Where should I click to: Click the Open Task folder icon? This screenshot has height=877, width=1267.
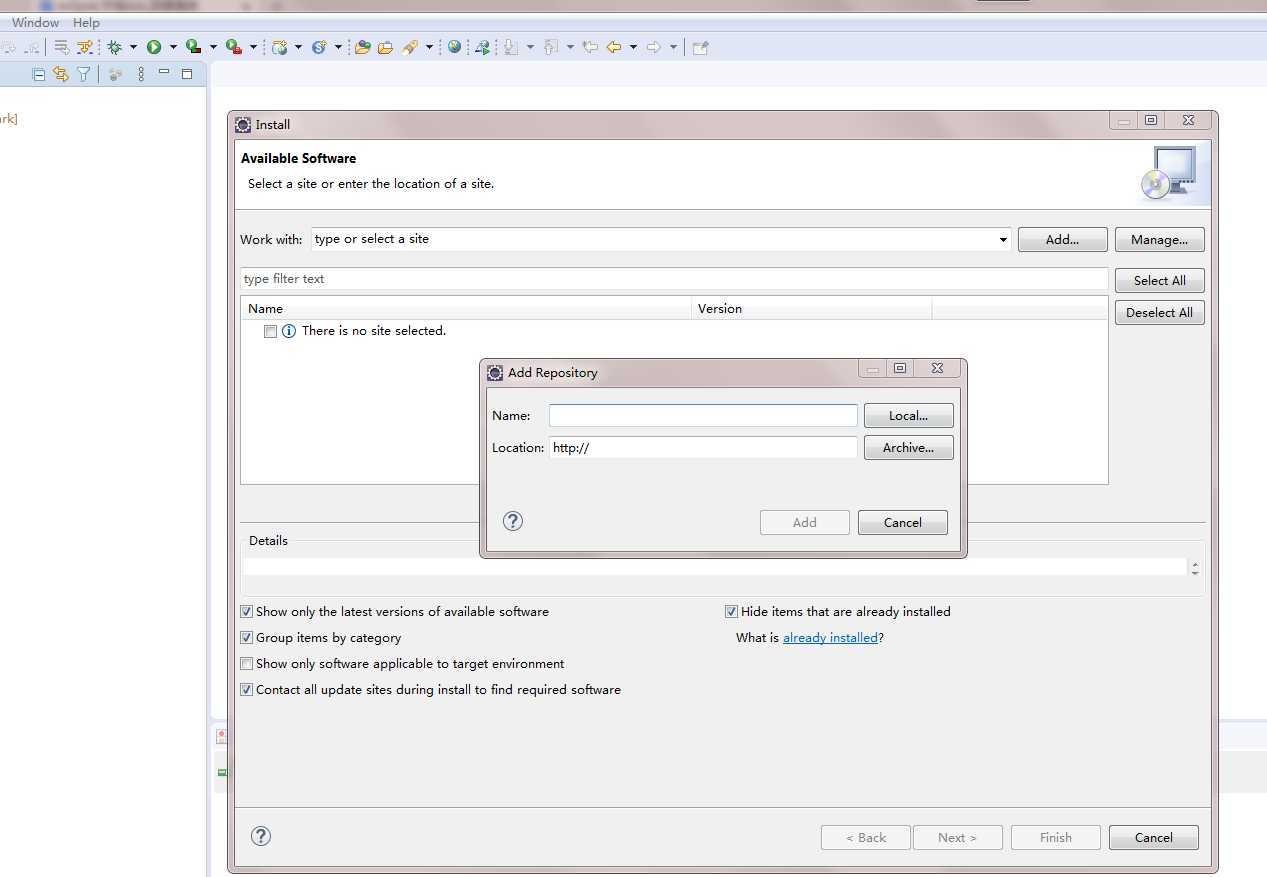pos(385,47)
